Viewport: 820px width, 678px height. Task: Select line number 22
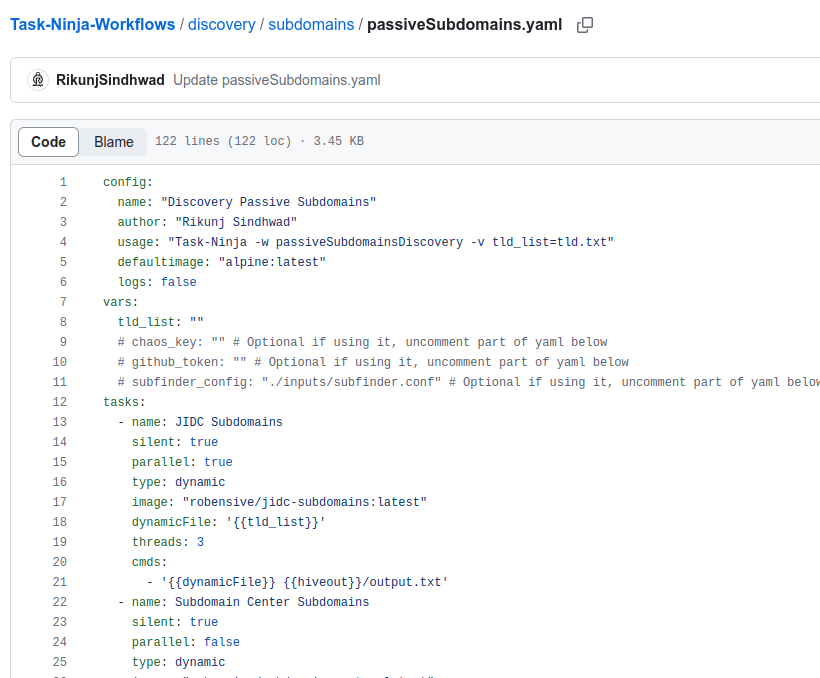(x=60, y=602)
